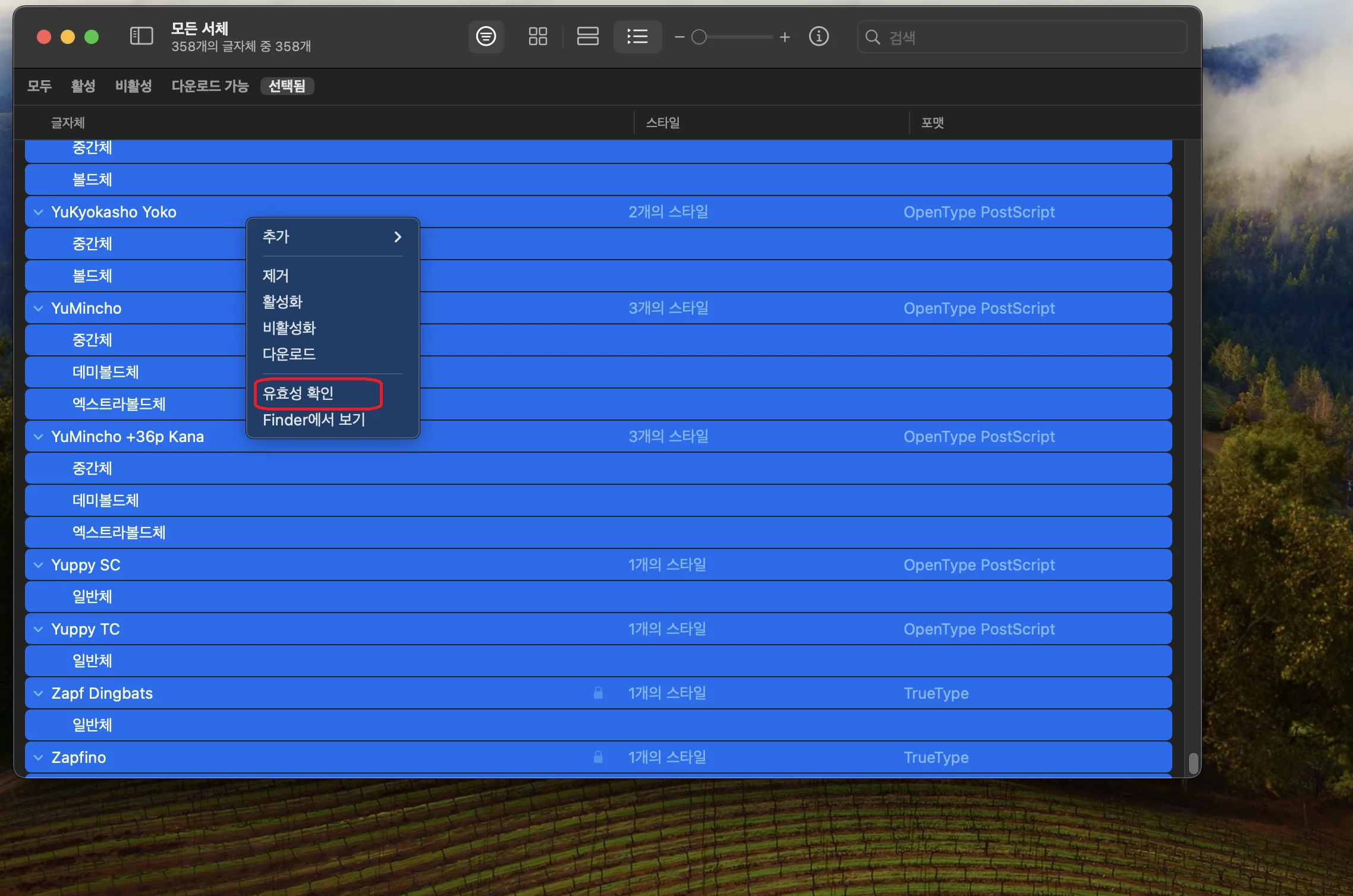Image resolution: width=1353 pixels, height=896 pixels.
Task: Select the 활성 filter
Action: (83, 86)
